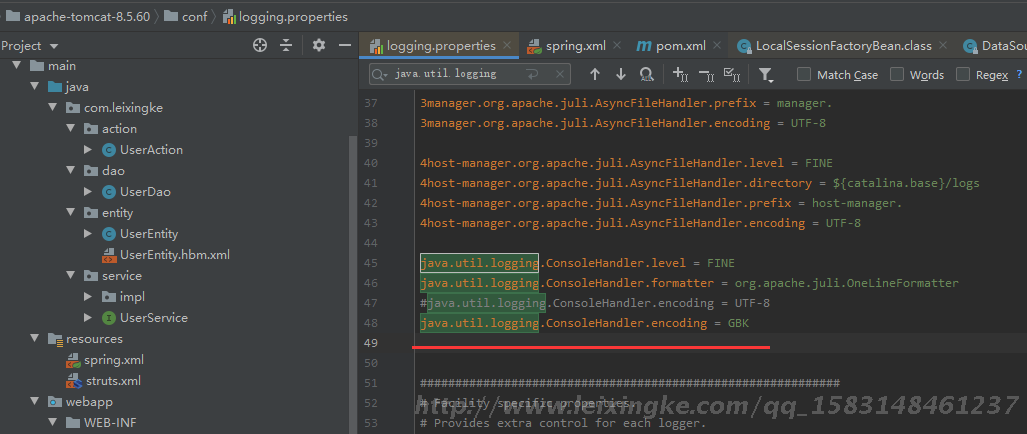1027x434 pixels.
Task: Enable the Regex checkbox
Action: [963, 75]
